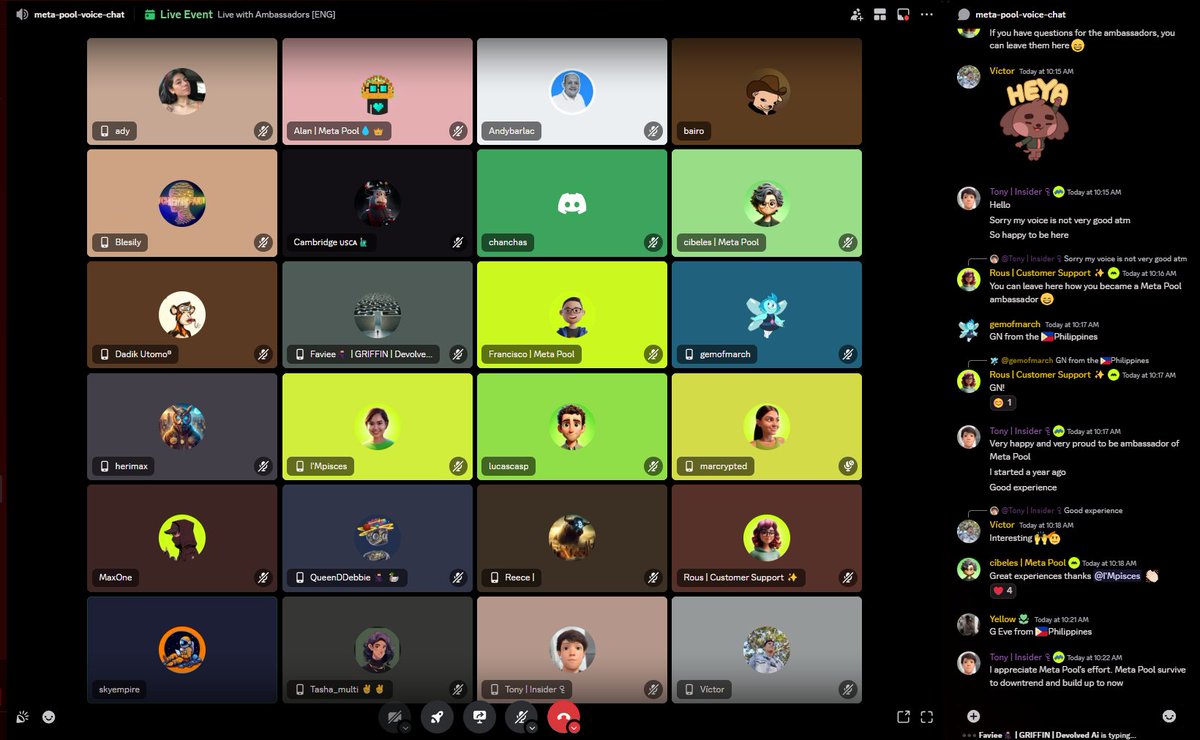Screen dimensions: 1200x740
Task: Click mobile device icon on Blesily tile
Action: click(103, 242)
